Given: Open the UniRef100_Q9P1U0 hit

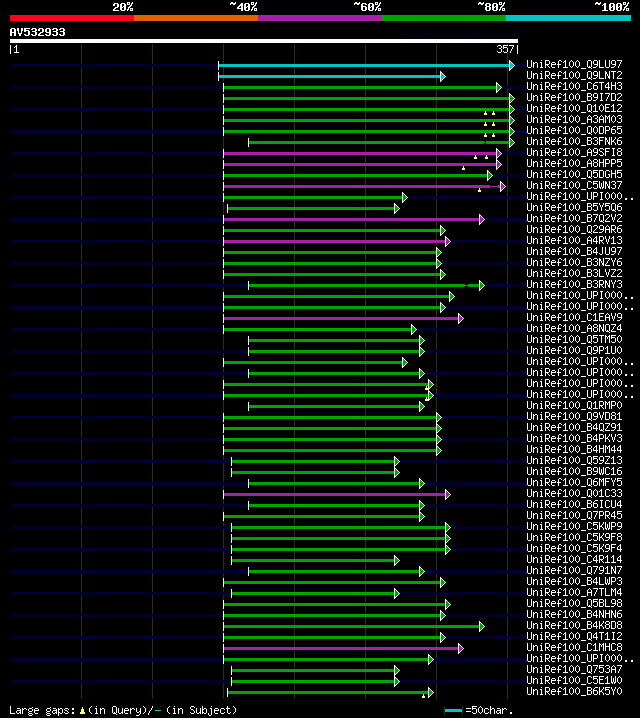Looking at the screenshot, I should coord(574,350).
